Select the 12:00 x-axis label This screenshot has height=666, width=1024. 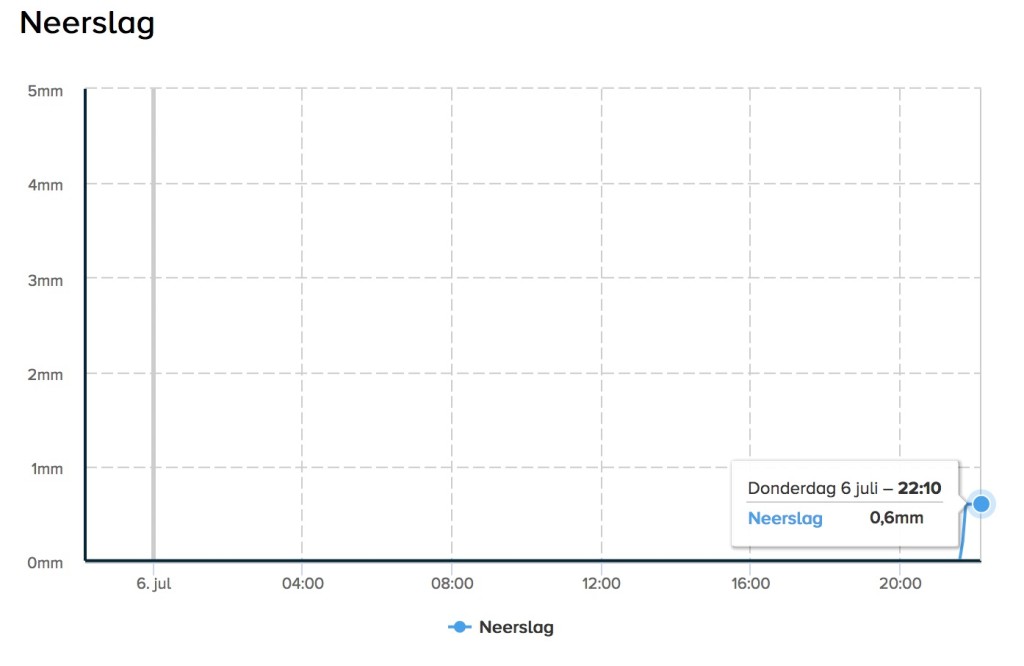(601, 584)
